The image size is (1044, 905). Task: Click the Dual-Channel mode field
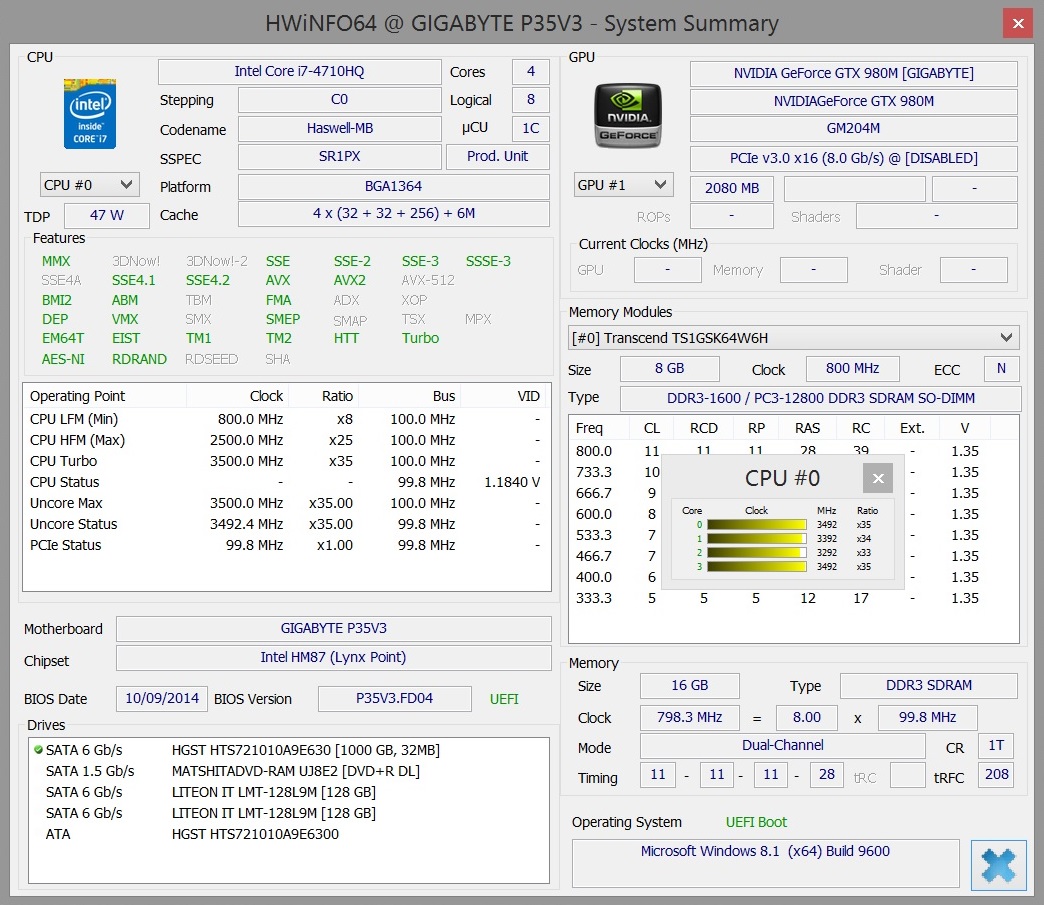coord(782,746)
